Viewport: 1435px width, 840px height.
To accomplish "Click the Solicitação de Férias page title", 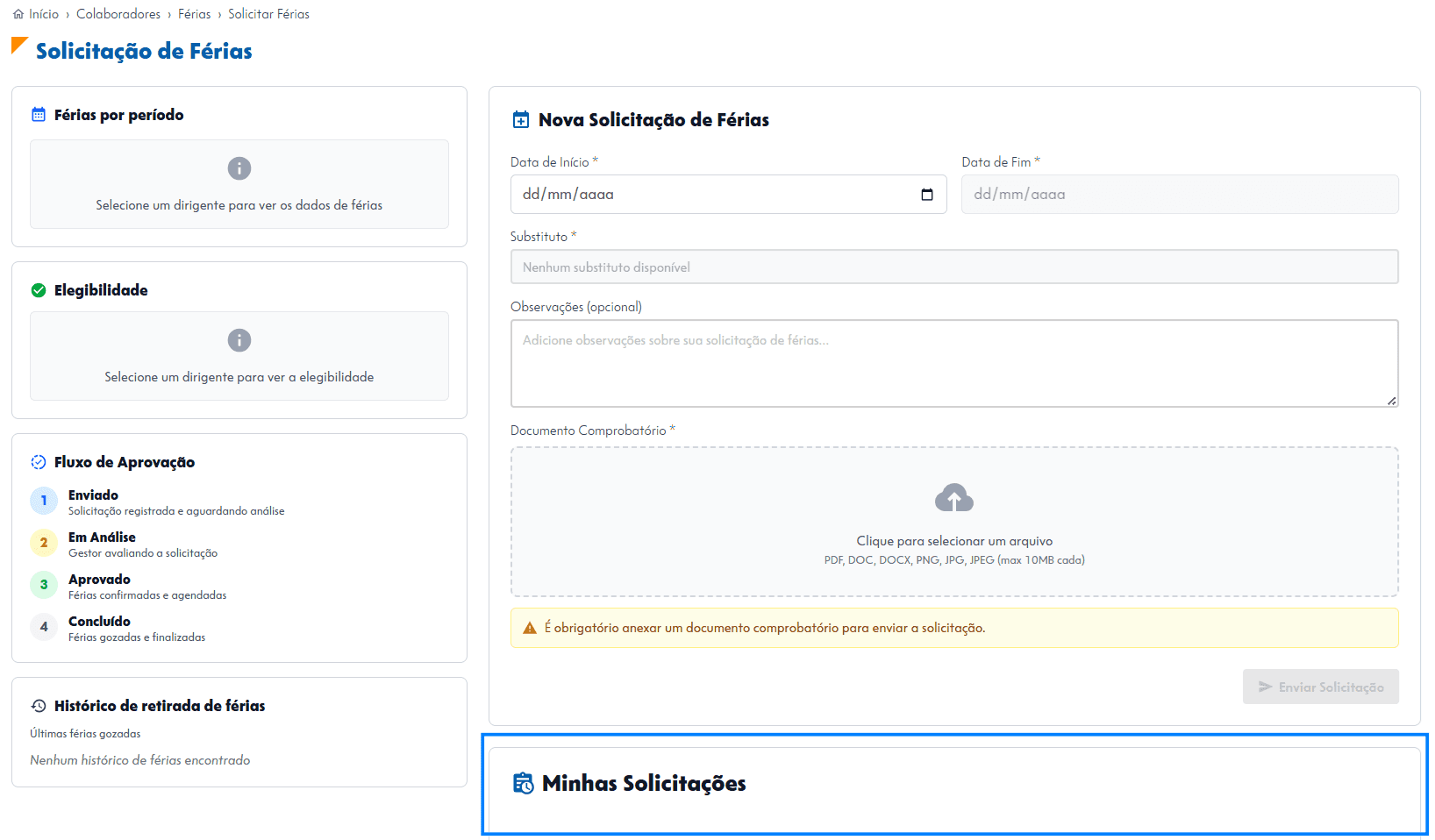I will (144, 52).
